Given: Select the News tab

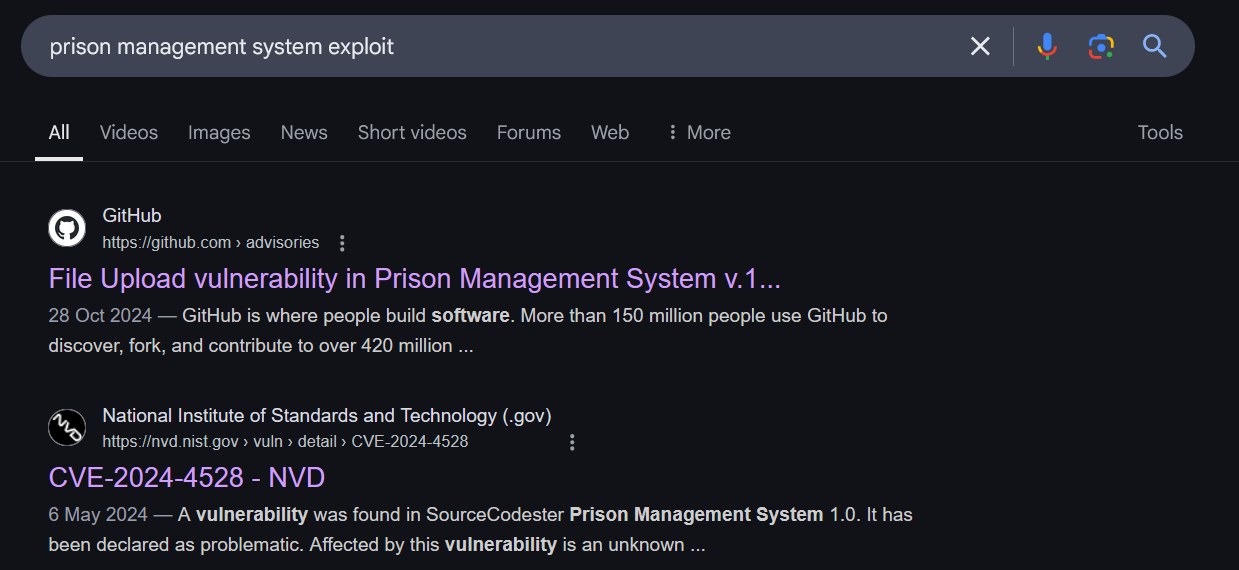Looking at the screenshot, I should point(304,132).
